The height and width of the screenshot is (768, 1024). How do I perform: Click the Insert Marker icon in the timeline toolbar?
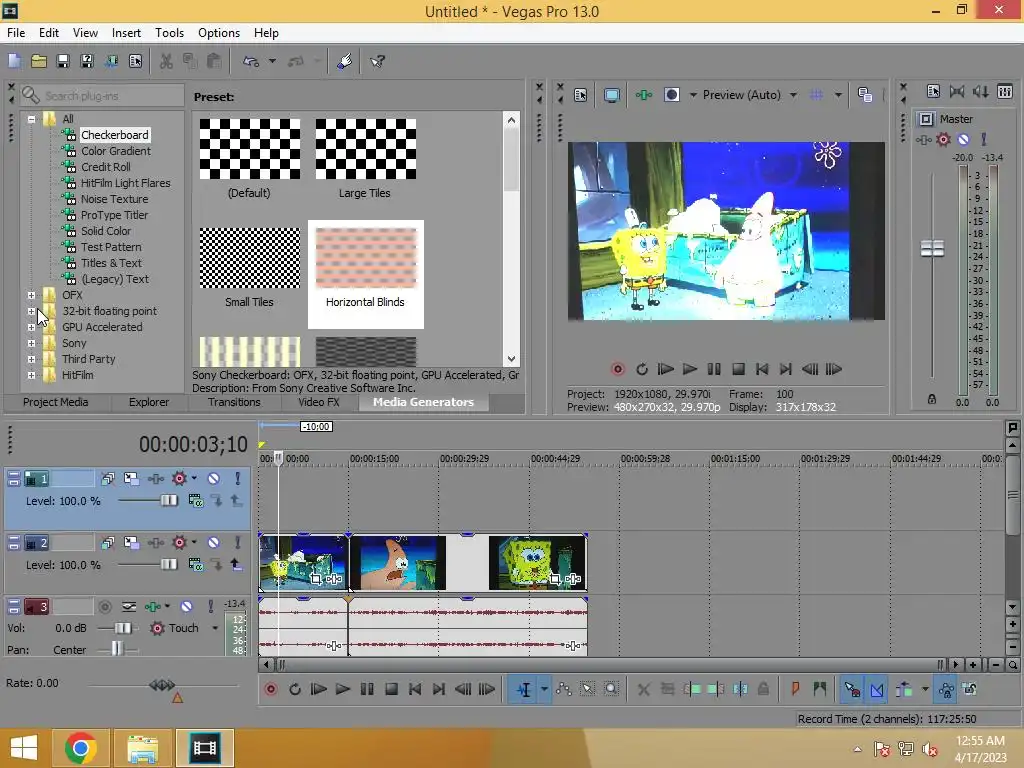(795, 689)
